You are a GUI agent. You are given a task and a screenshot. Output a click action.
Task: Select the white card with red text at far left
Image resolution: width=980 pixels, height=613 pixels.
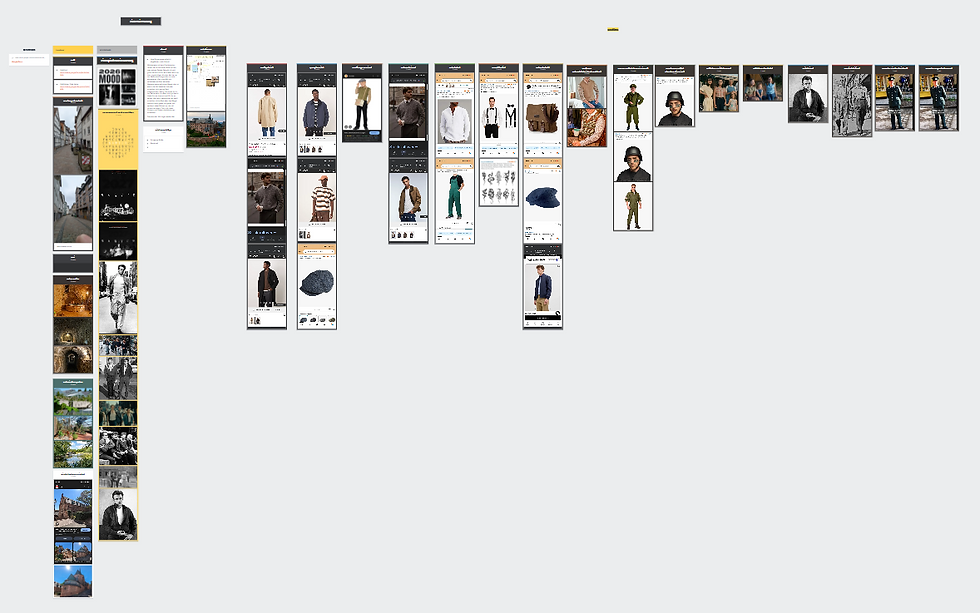pos(29,60)
